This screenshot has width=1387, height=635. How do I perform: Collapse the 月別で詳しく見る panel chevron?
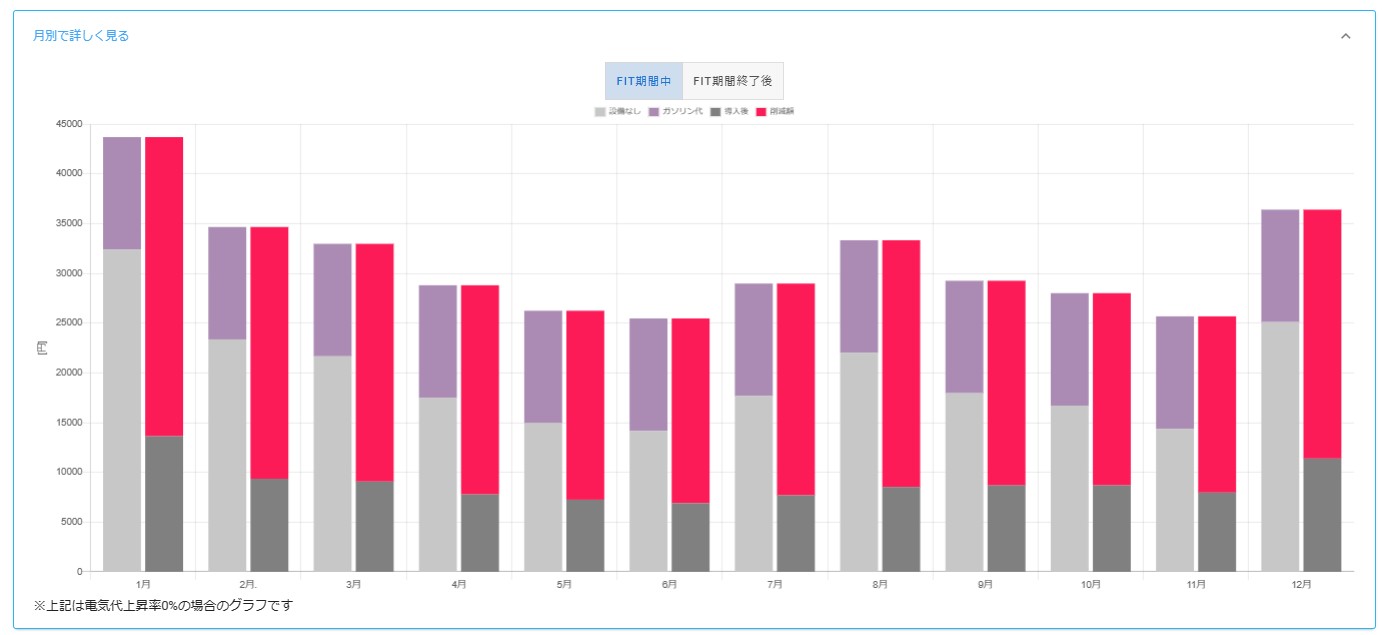(1345, 36)
